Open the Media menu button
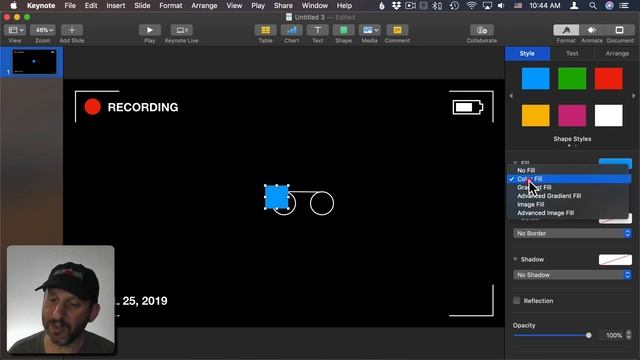The image size is (640, 360). point(369,30)
